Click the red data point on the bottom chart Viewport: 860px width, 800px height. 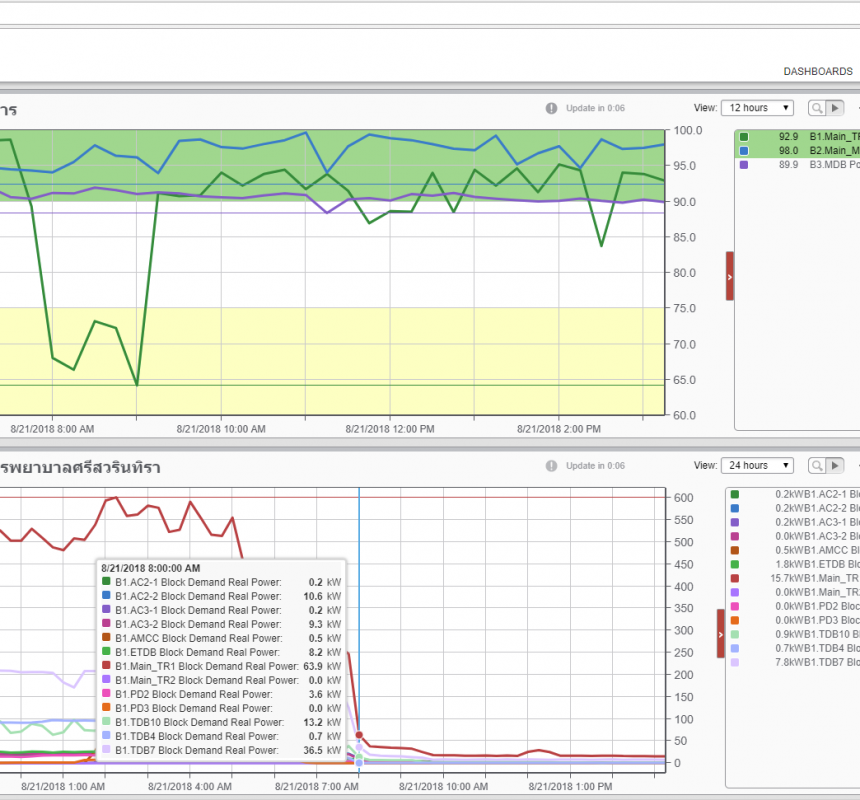pos(359,735)
